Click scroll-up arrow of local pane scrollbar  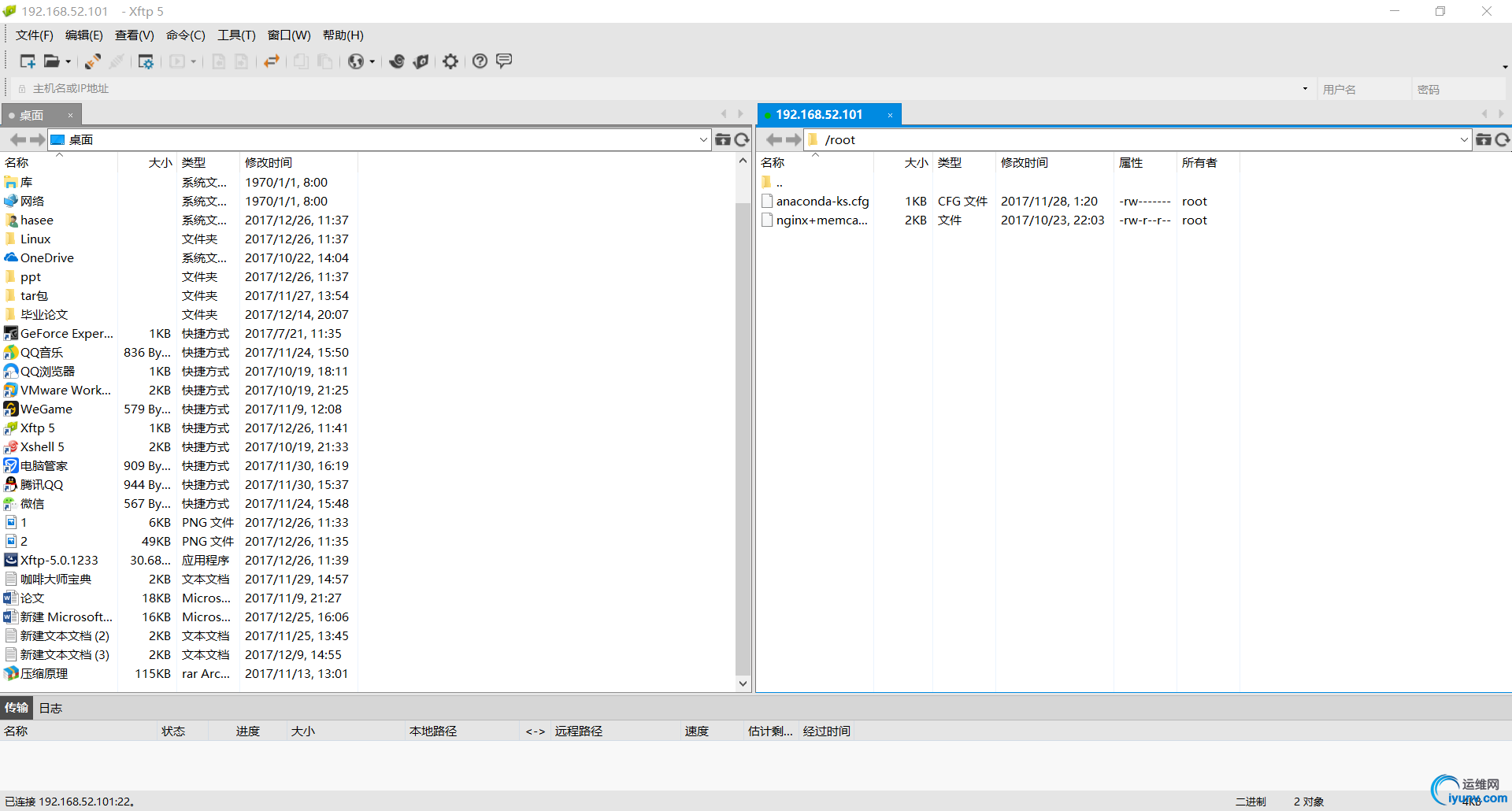743,161
